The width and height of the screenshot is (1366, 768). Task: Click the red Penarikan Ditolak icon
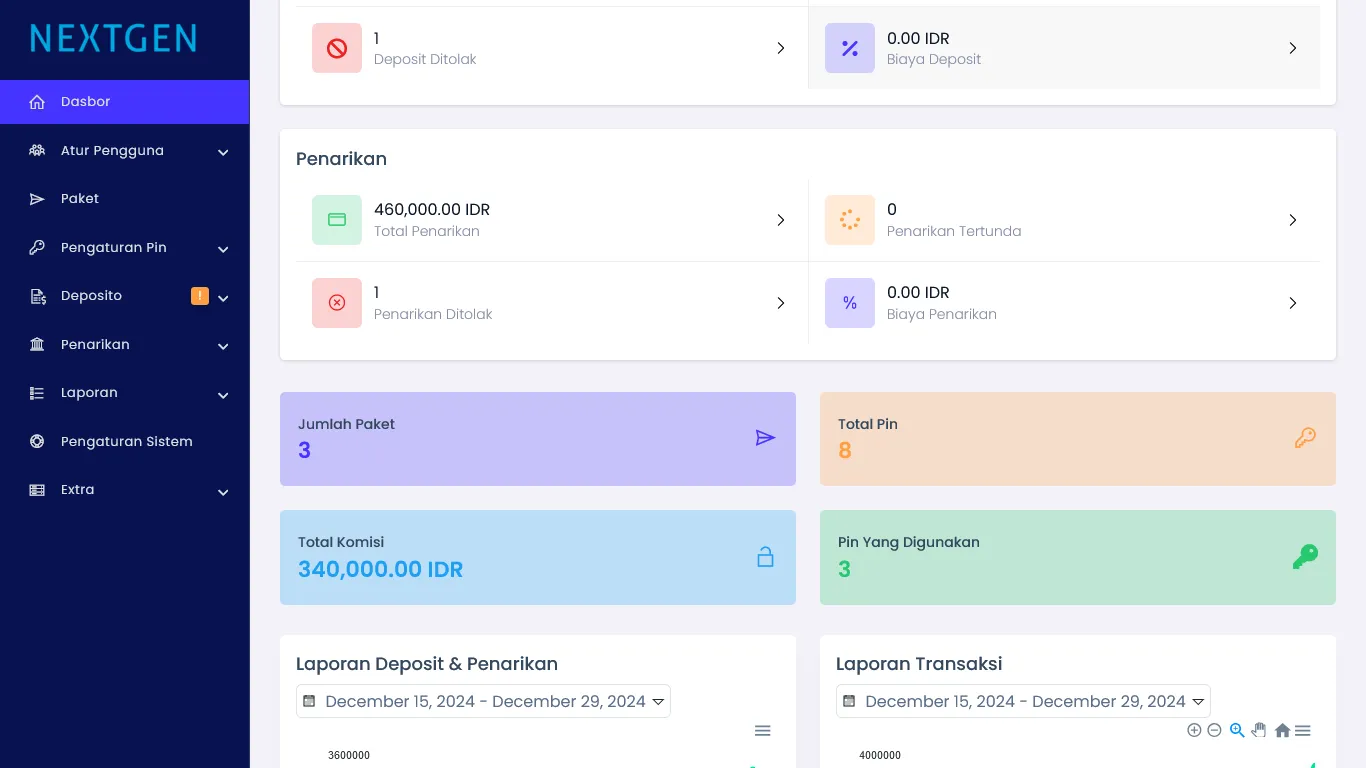click(x=337, y=303)
